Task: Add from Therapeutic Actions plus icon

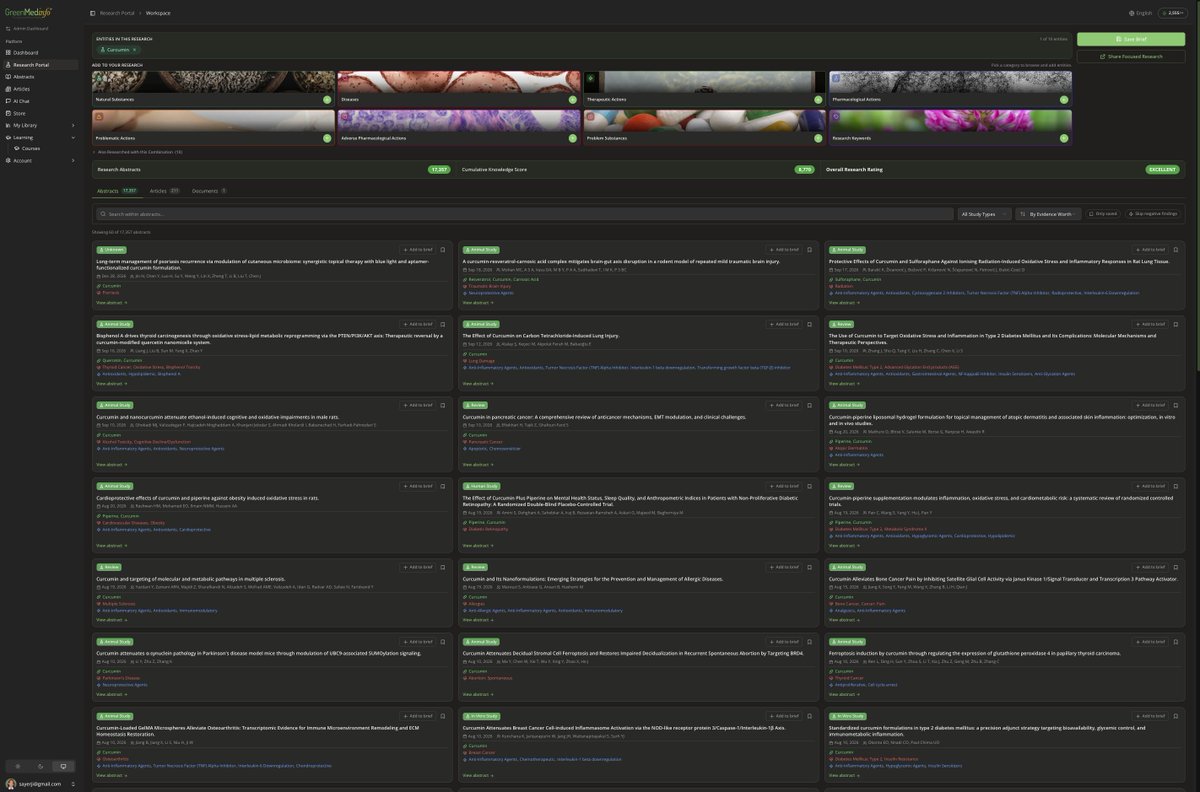Action: [818, 100]
